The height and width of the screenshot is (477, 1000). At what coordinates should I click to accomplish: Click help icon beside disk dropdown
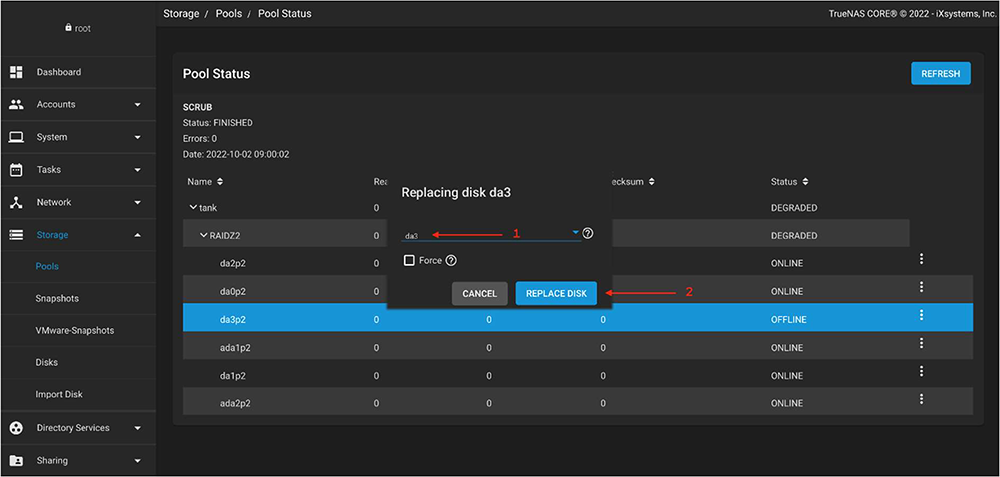588,234
